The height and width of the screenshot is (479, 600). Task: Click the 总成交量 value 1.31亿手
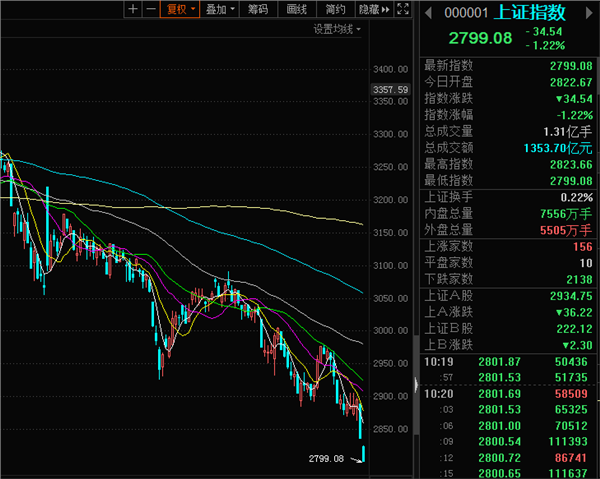click(x=568, y=132)
